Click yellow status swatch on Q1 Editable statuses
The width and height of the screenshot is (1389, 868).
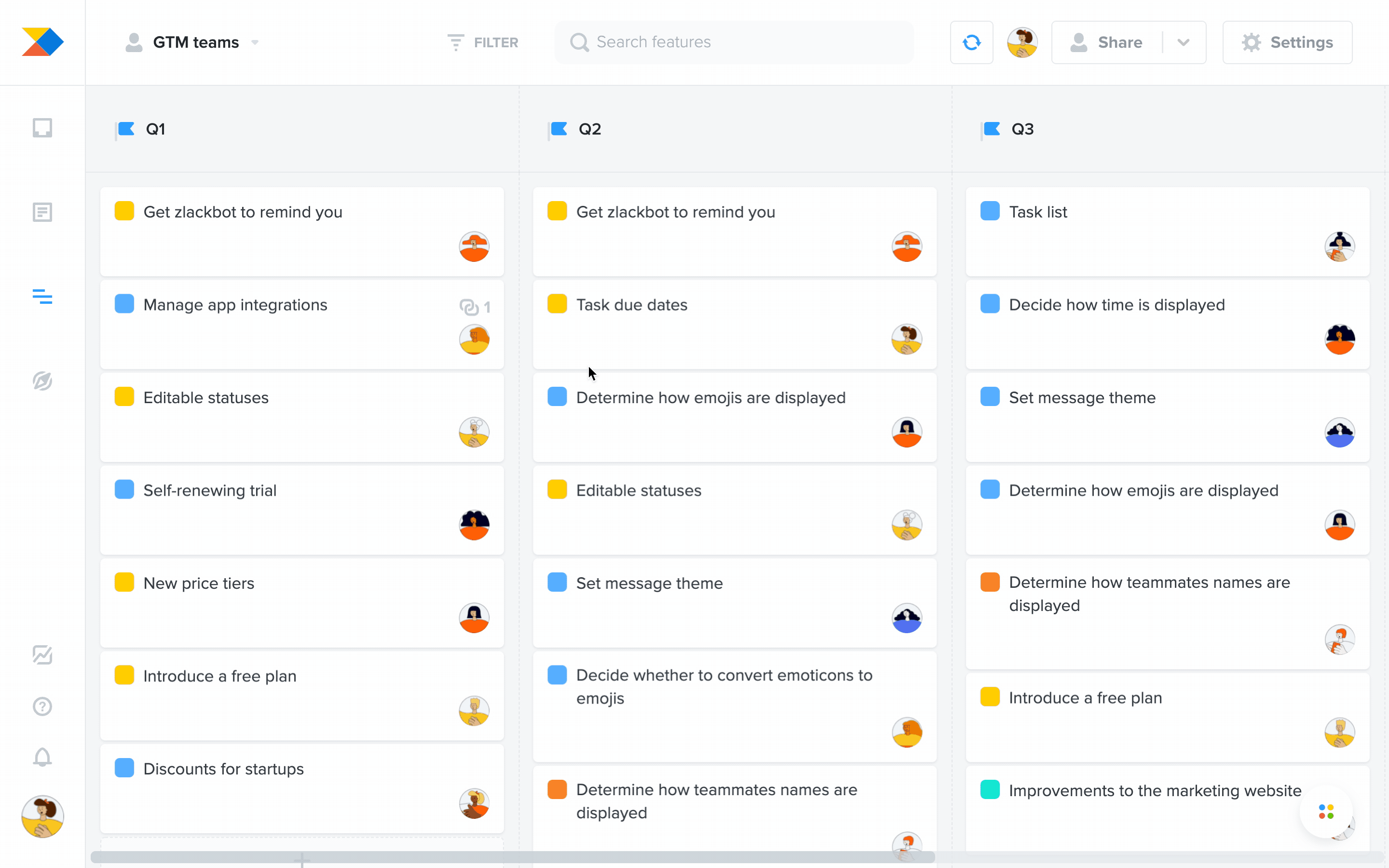pos(124,397)
